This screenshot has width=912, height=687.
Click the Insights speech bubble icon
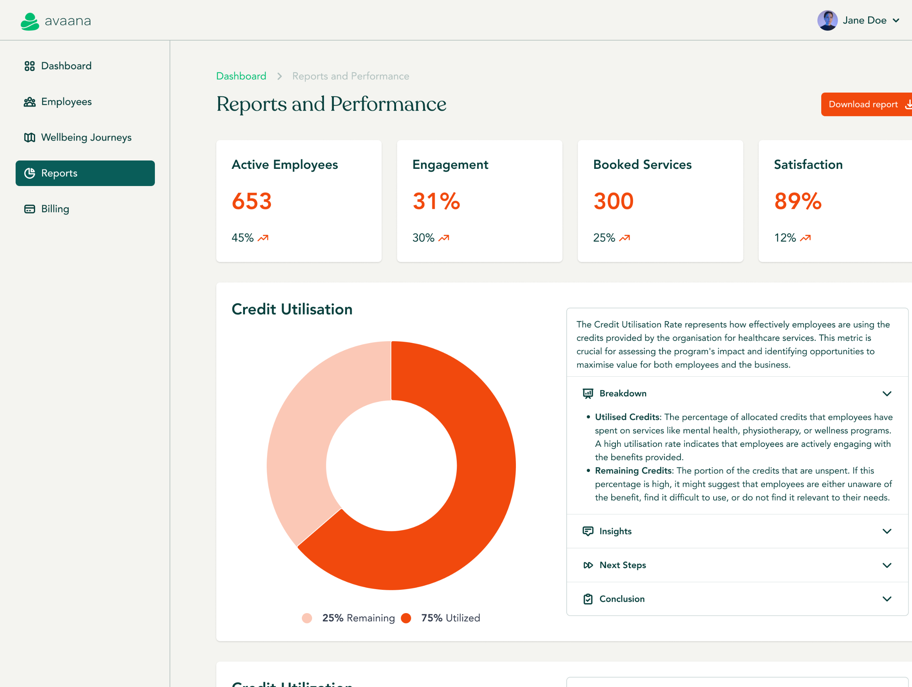point(588,531)
